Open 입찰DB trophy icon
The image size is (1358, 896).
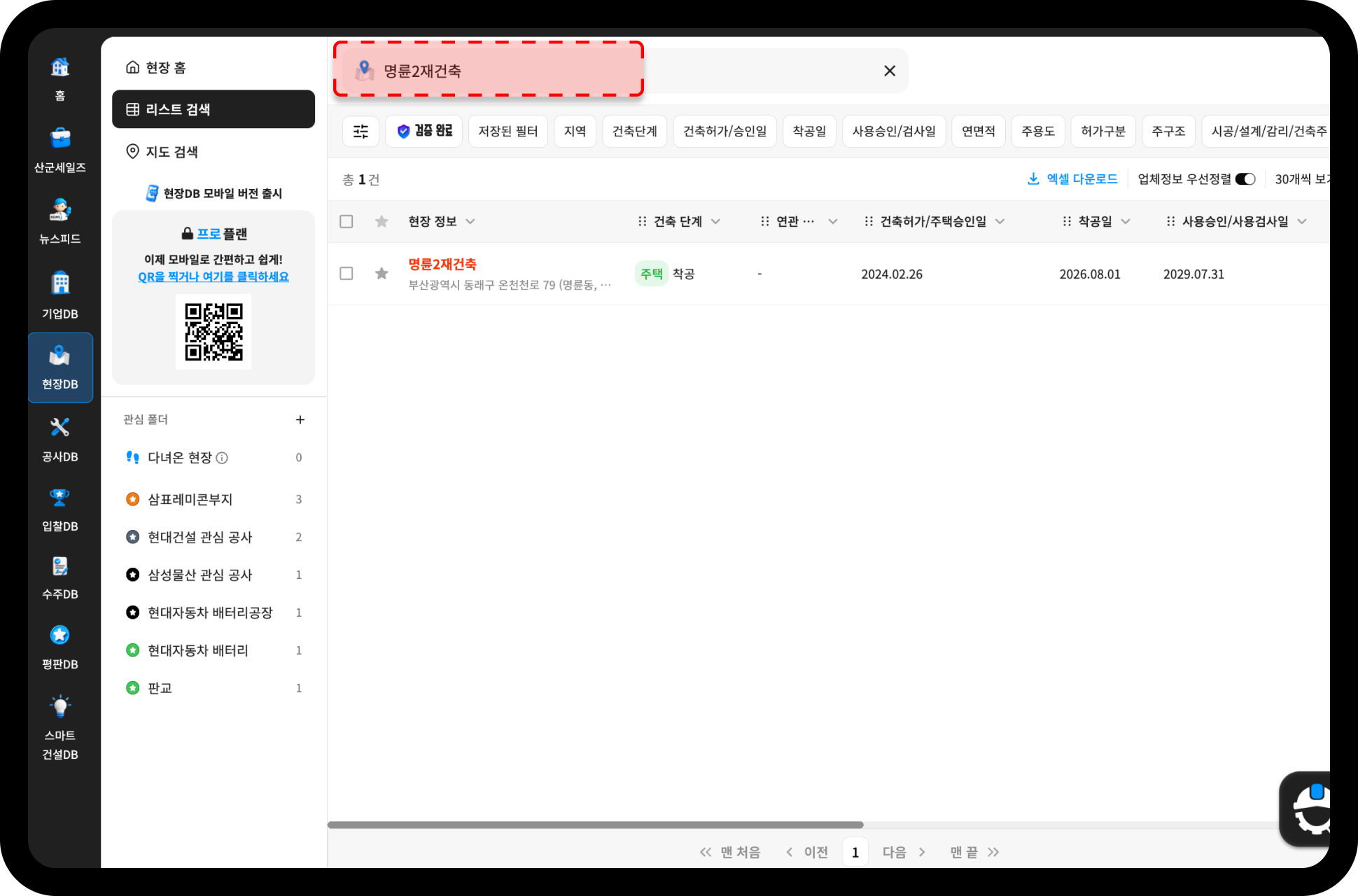coord(60,497)
